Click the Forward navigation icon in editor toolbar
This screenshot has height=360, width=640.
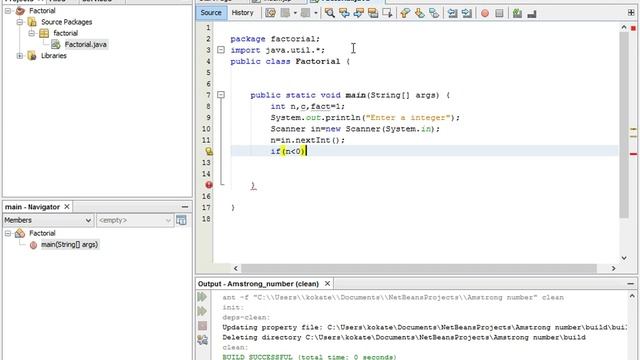(305, 13)
